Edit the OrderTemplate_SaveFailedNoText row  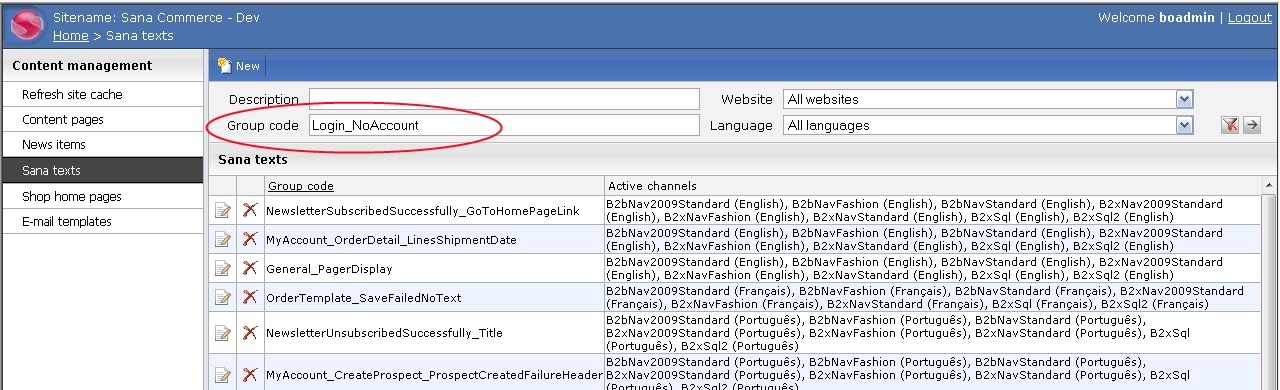pos(223,297)
